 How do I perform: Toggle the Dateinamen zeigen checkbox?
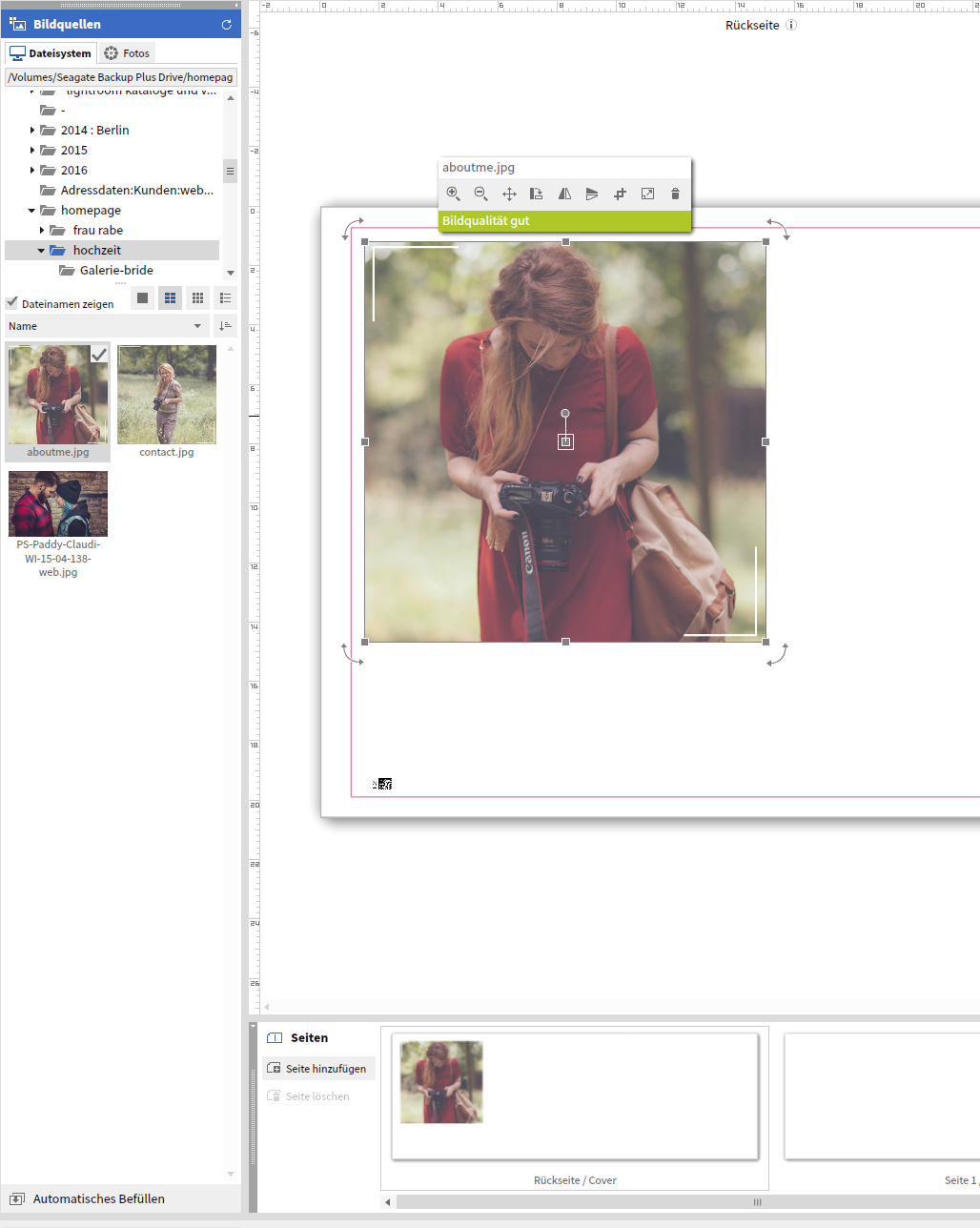12,303
